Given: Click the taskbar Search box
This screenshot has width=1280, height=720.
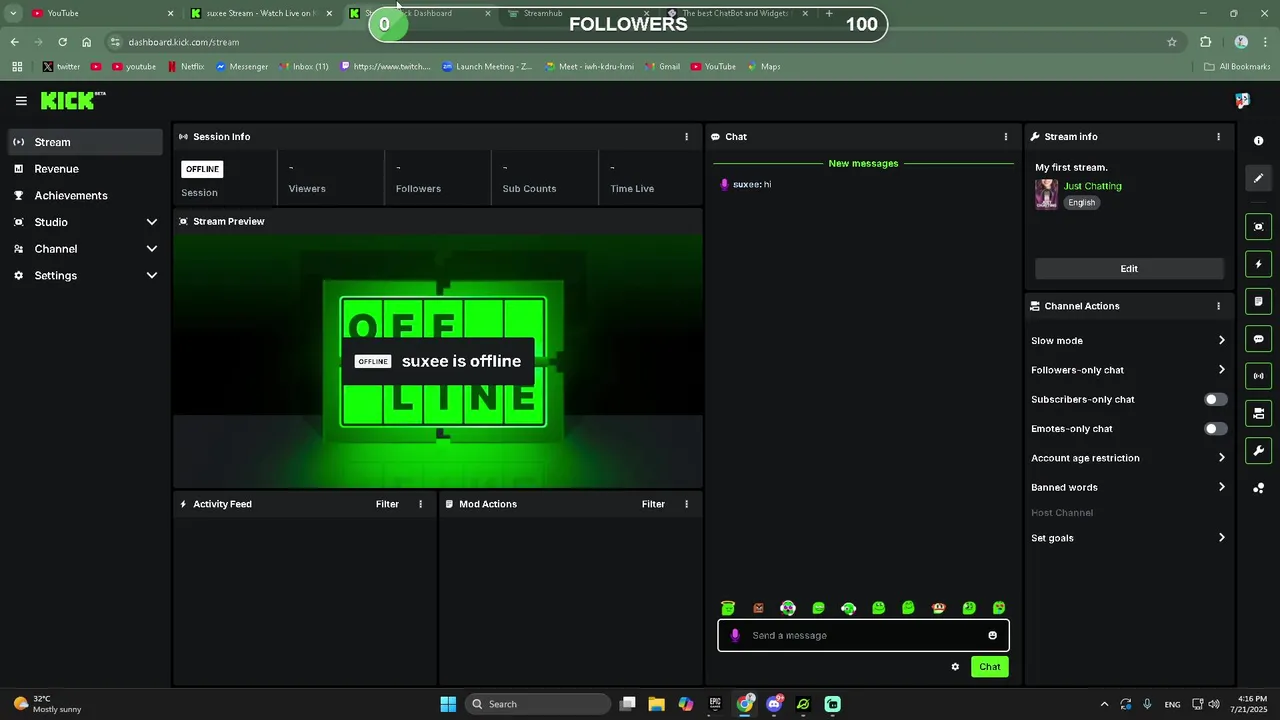Looking at the screenshot, I should [x=538, y=704].
